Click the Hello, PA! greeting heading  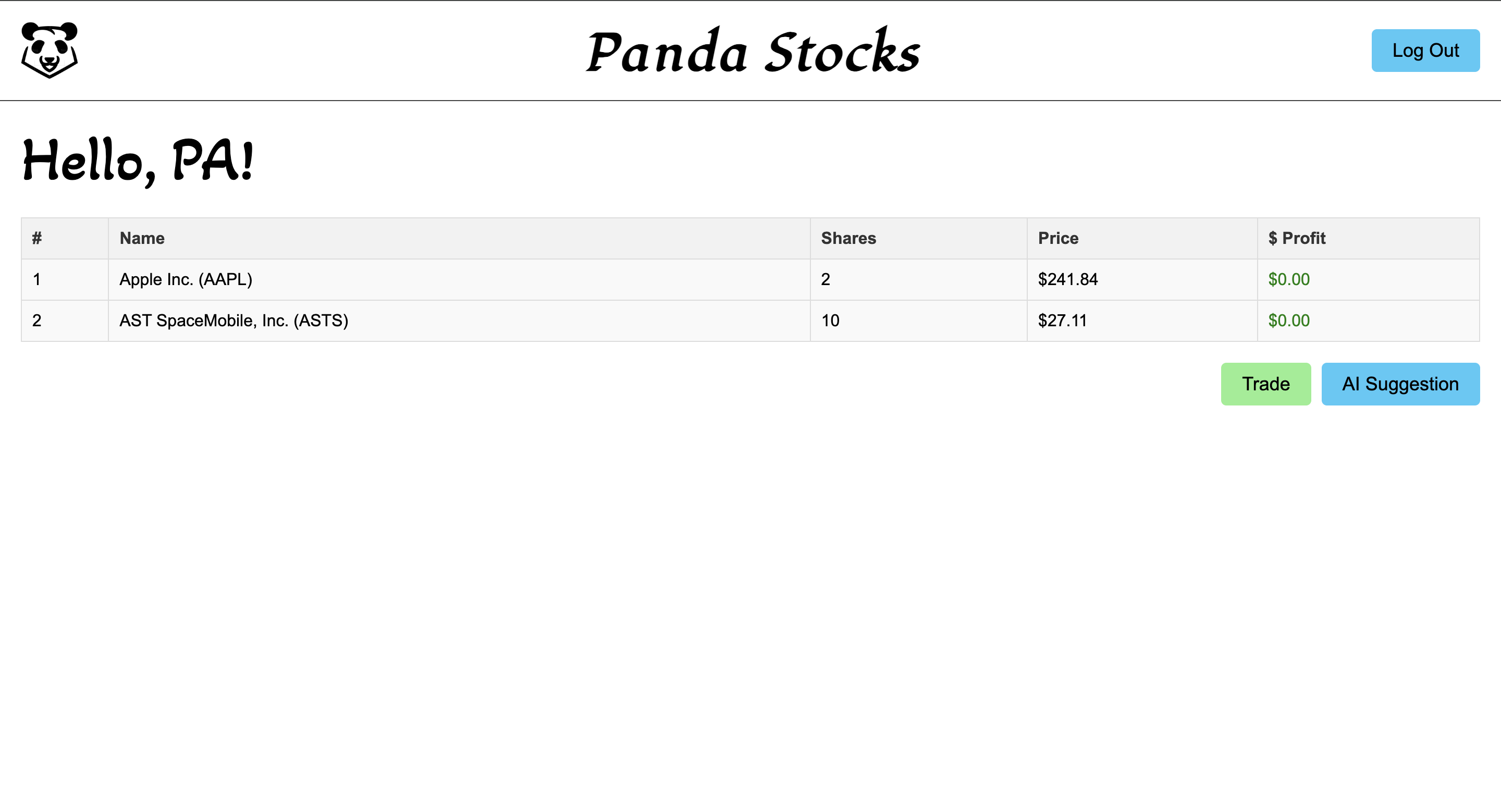coord(138,161)
